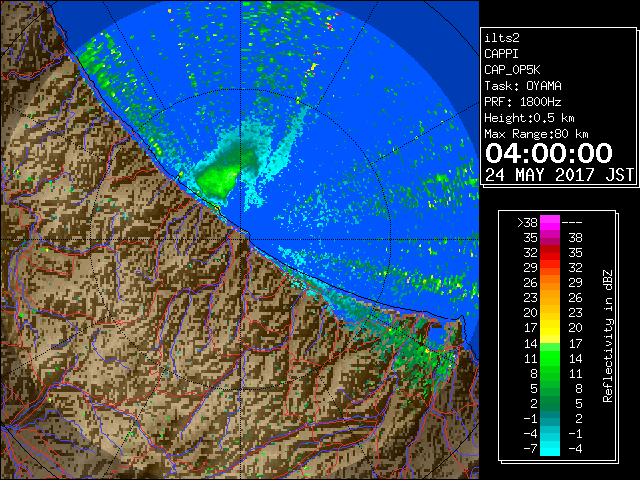Click the 'CAP_0P5K' text
Image resolution: width=640 pixels, height=480 pixels.
click(512, 70)
